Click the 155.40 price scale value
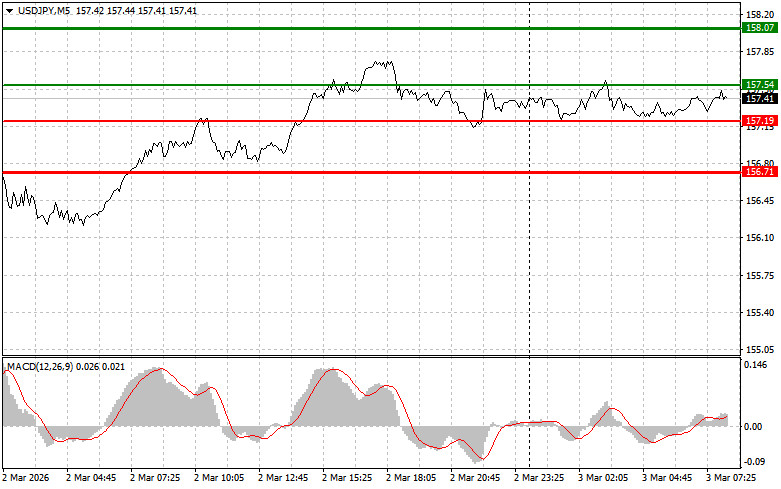This screenshot has height=489, width=781. click(x=757, y=313)
